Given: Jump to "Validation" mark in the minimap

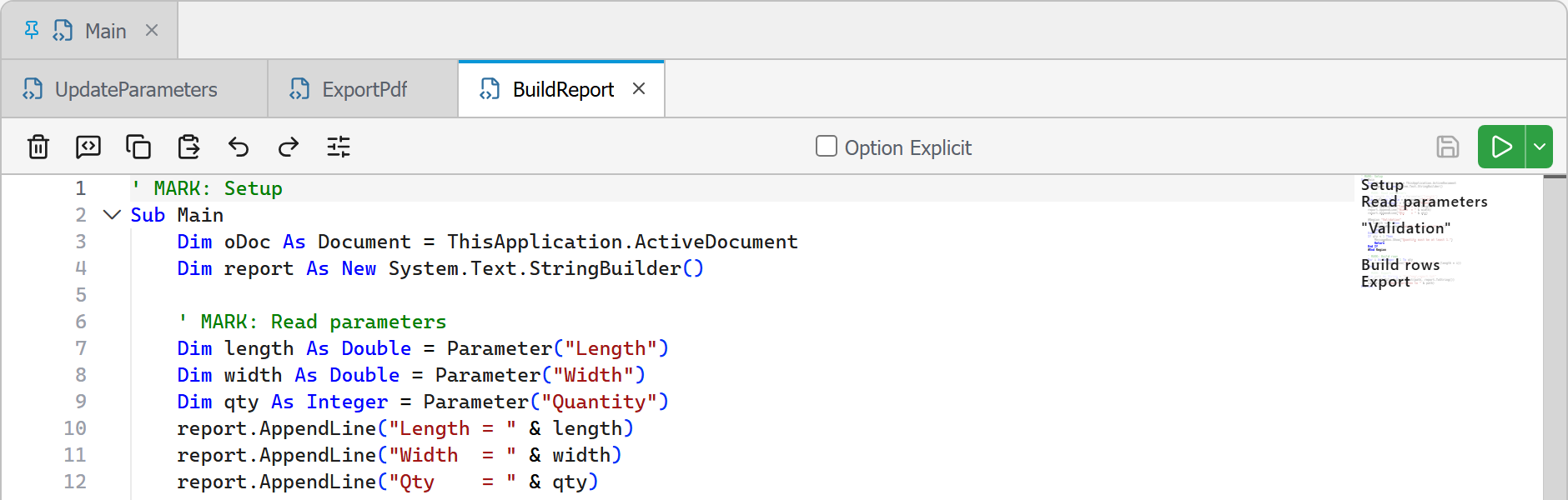Looking at the screenshot, I should tap(1405, 227).
